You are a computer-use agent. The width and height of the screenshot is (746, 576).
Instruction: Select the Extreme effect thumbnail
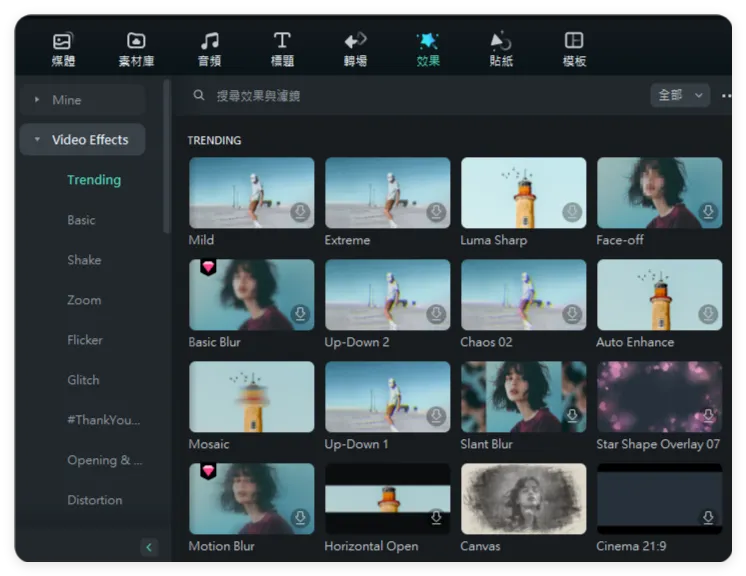pos(388,193)
